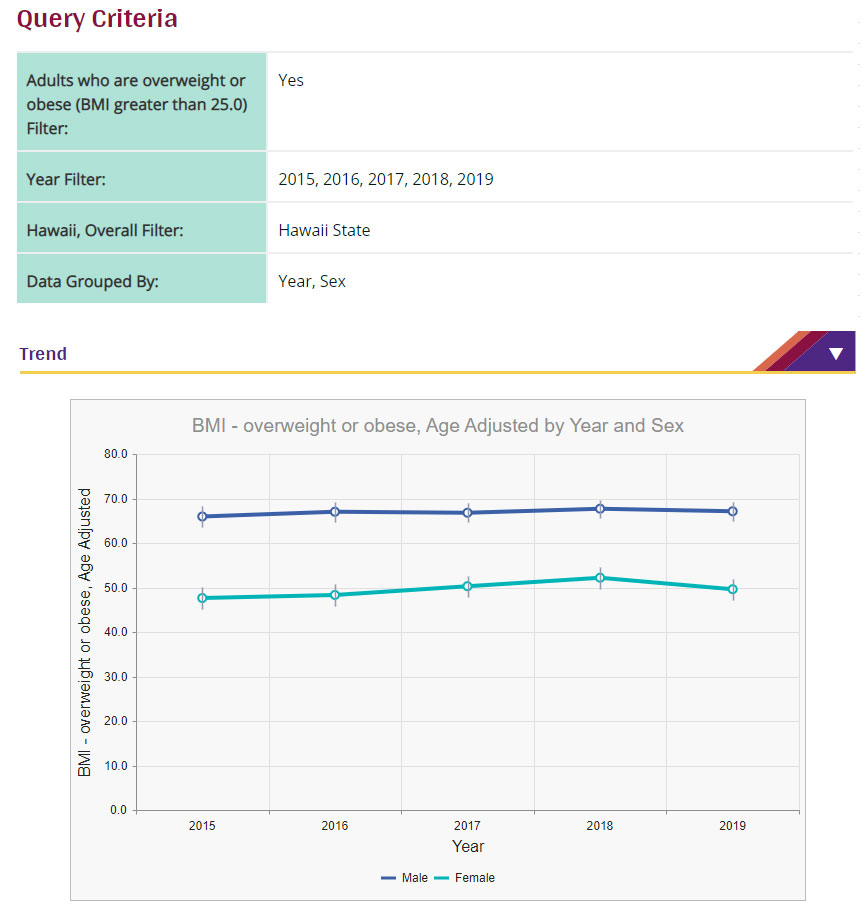862x914 pixels.
Task: Click the 2016 Male data point marker
Action: click(335, 510)
